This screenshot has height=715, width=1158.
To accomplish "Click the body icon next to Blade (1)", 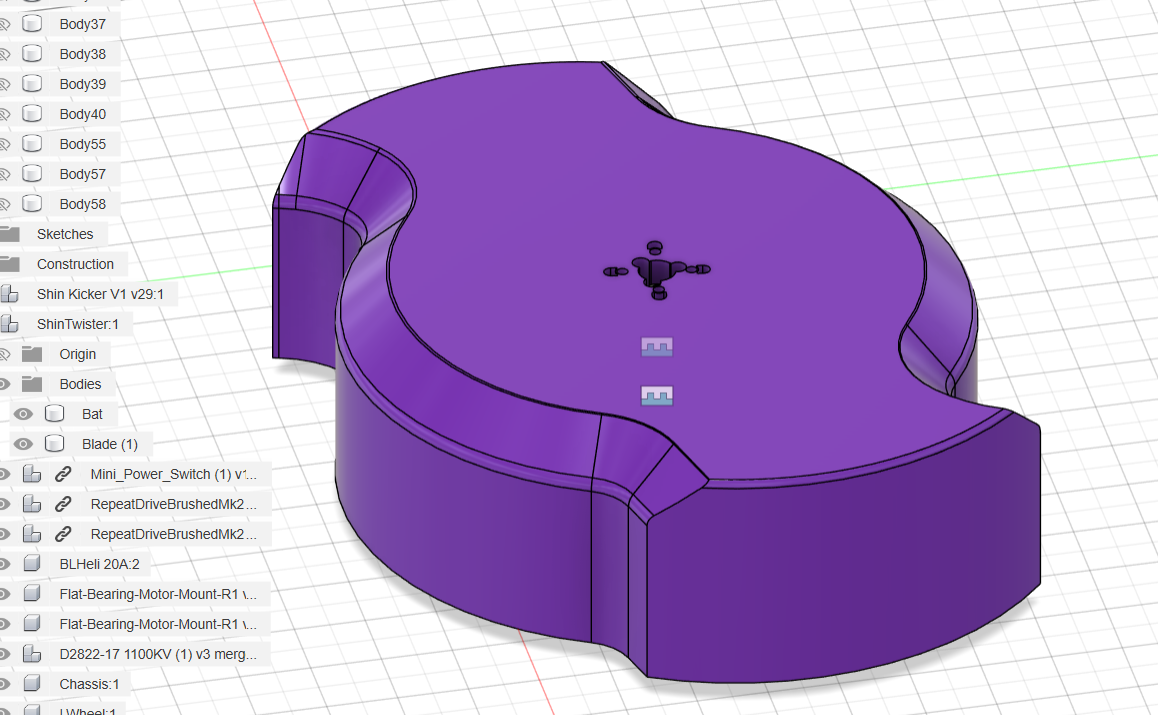I will click(x=55, y=444).
